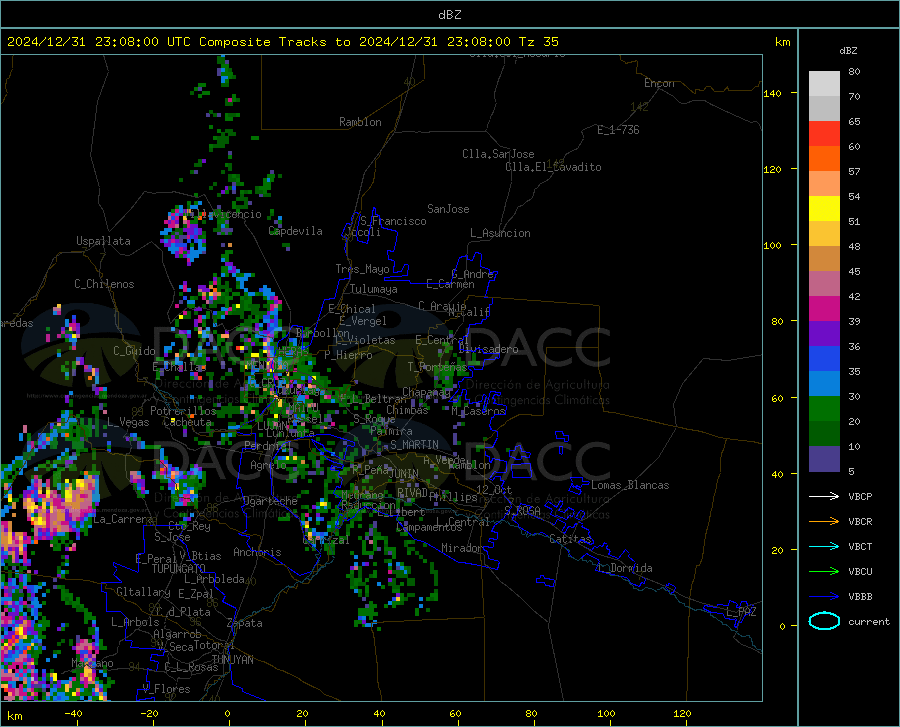Click the L_Dormida map label

tap(624, 568)
